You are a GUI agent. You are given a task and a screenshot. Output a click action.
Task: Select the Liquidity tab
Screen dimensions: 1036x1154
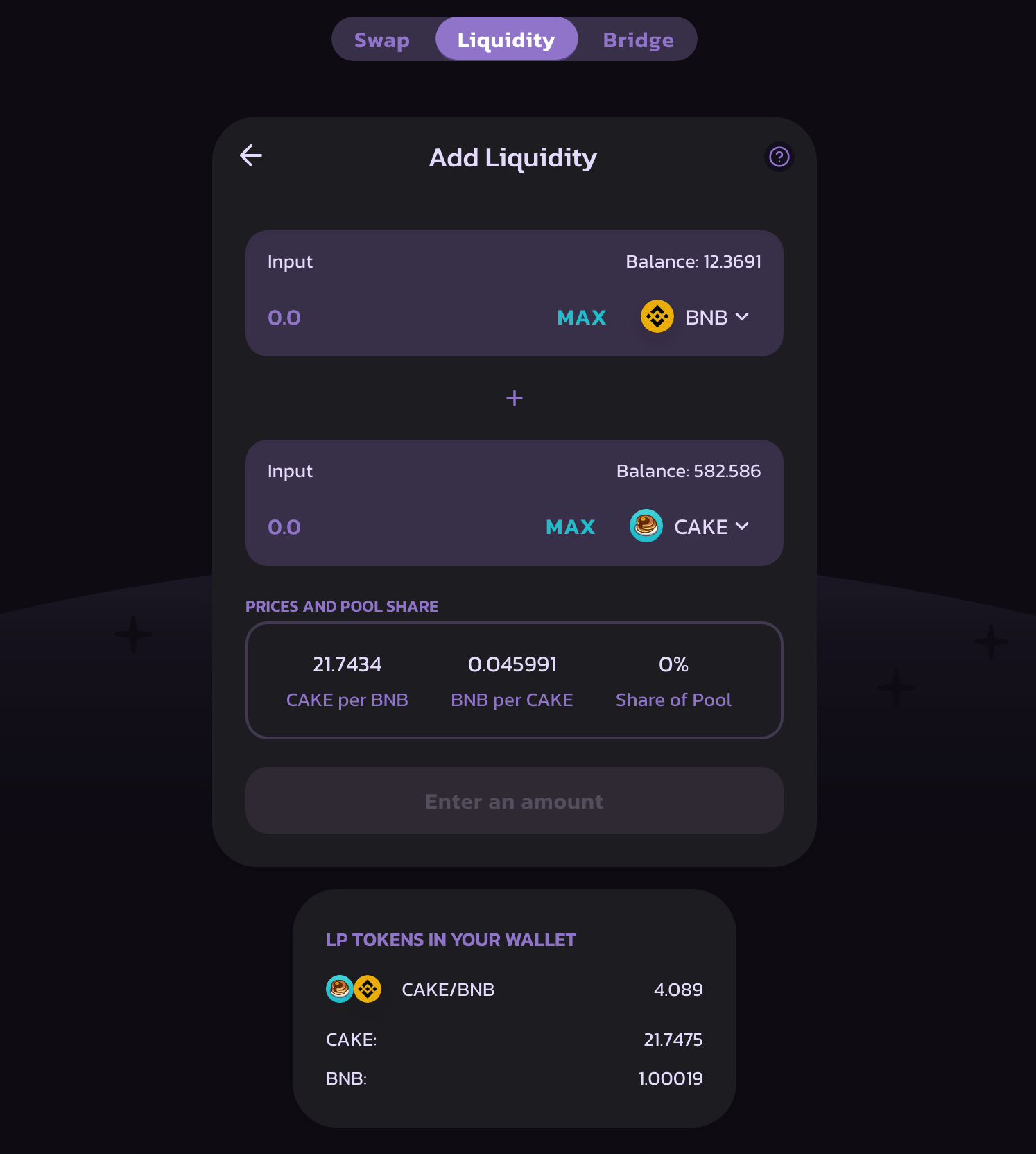tap(506, 40)
